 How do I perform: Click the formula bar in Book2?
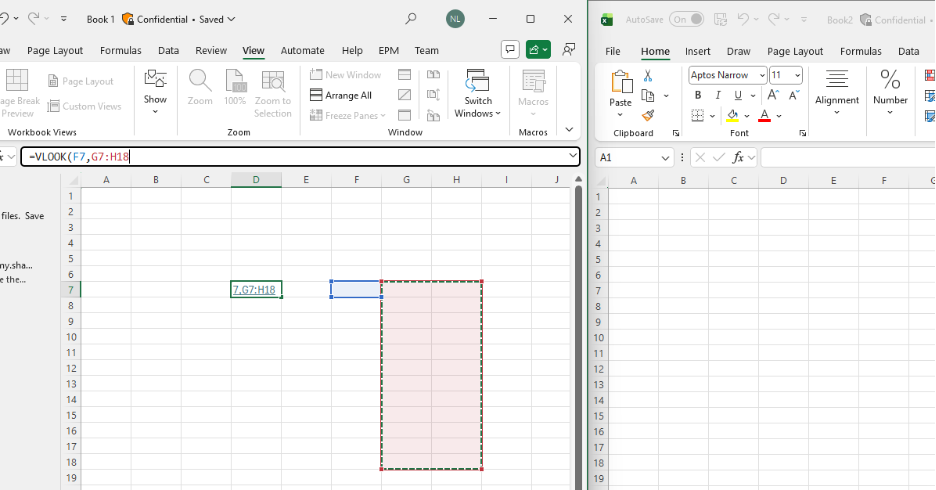[848, 158]
